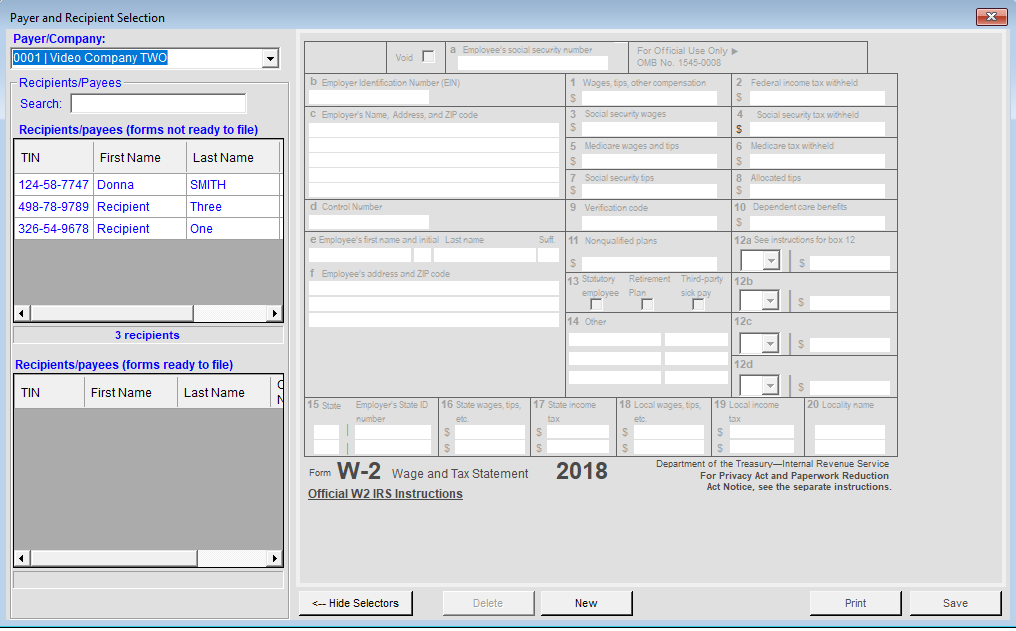Screen dimensions: 1016x631
Task: Select the Recipient Three row
Action: click(x=140, y=207)
